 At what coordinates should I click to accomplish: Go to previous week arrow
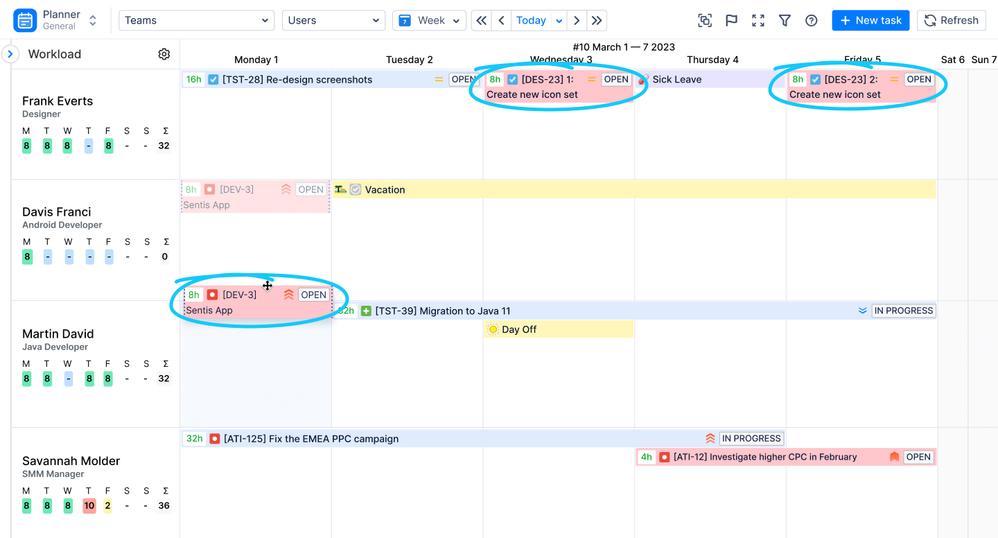tap(502, 20)
